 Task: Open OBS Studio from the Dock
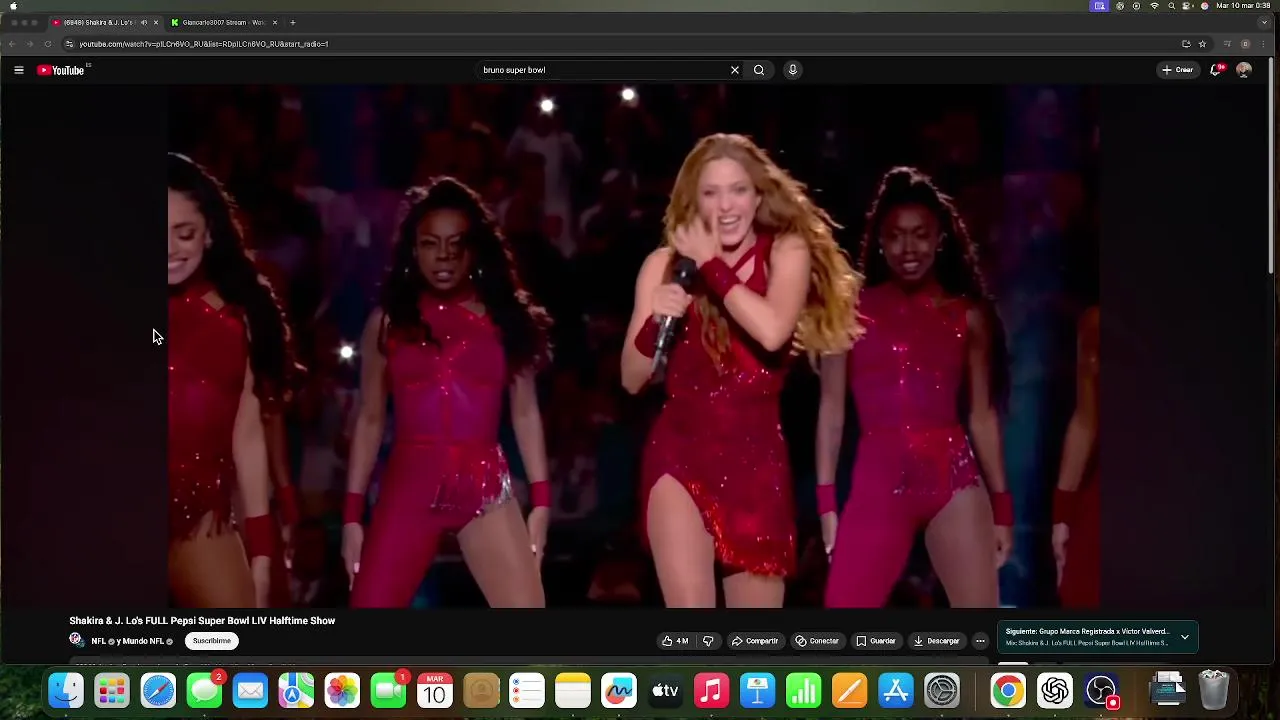[x=1101, y=690]
